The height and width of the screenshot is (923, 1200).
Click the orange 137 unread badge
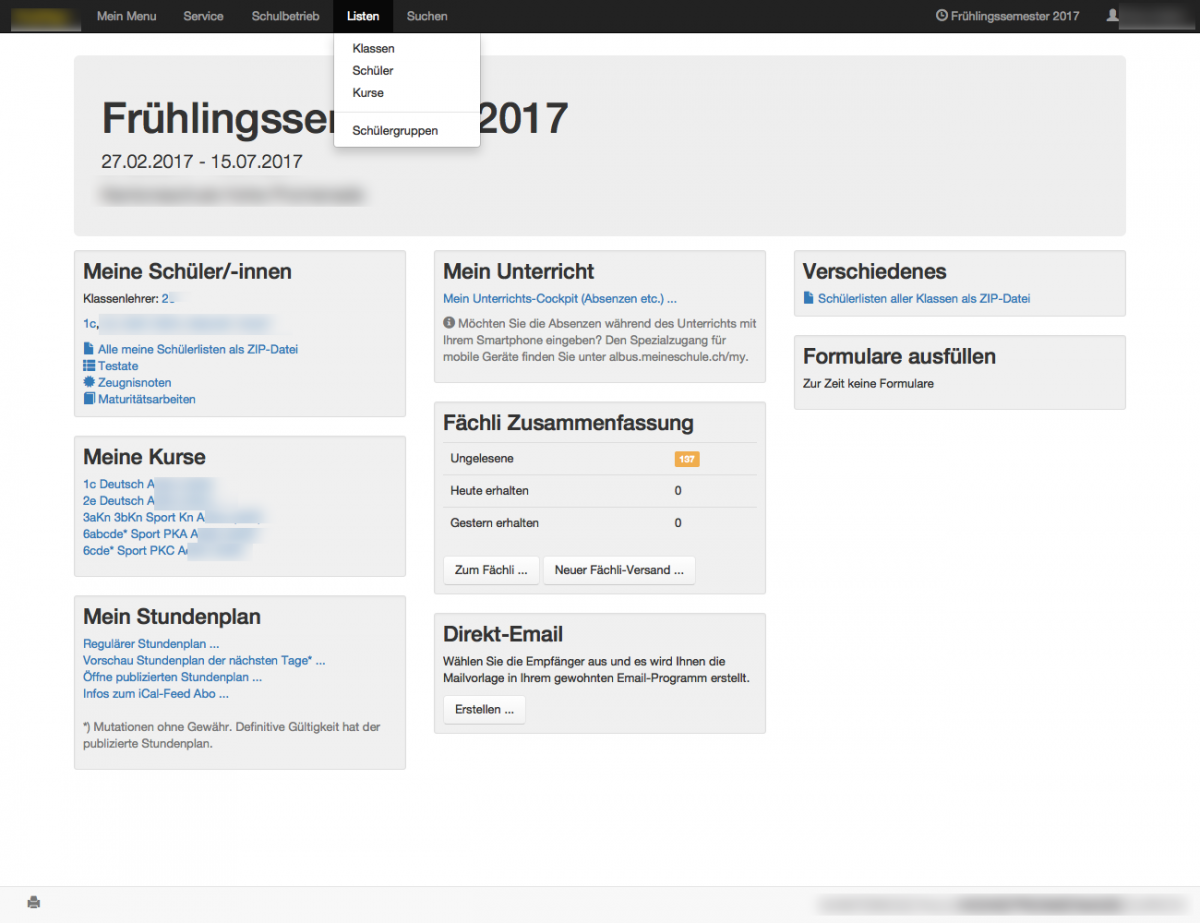687,459
